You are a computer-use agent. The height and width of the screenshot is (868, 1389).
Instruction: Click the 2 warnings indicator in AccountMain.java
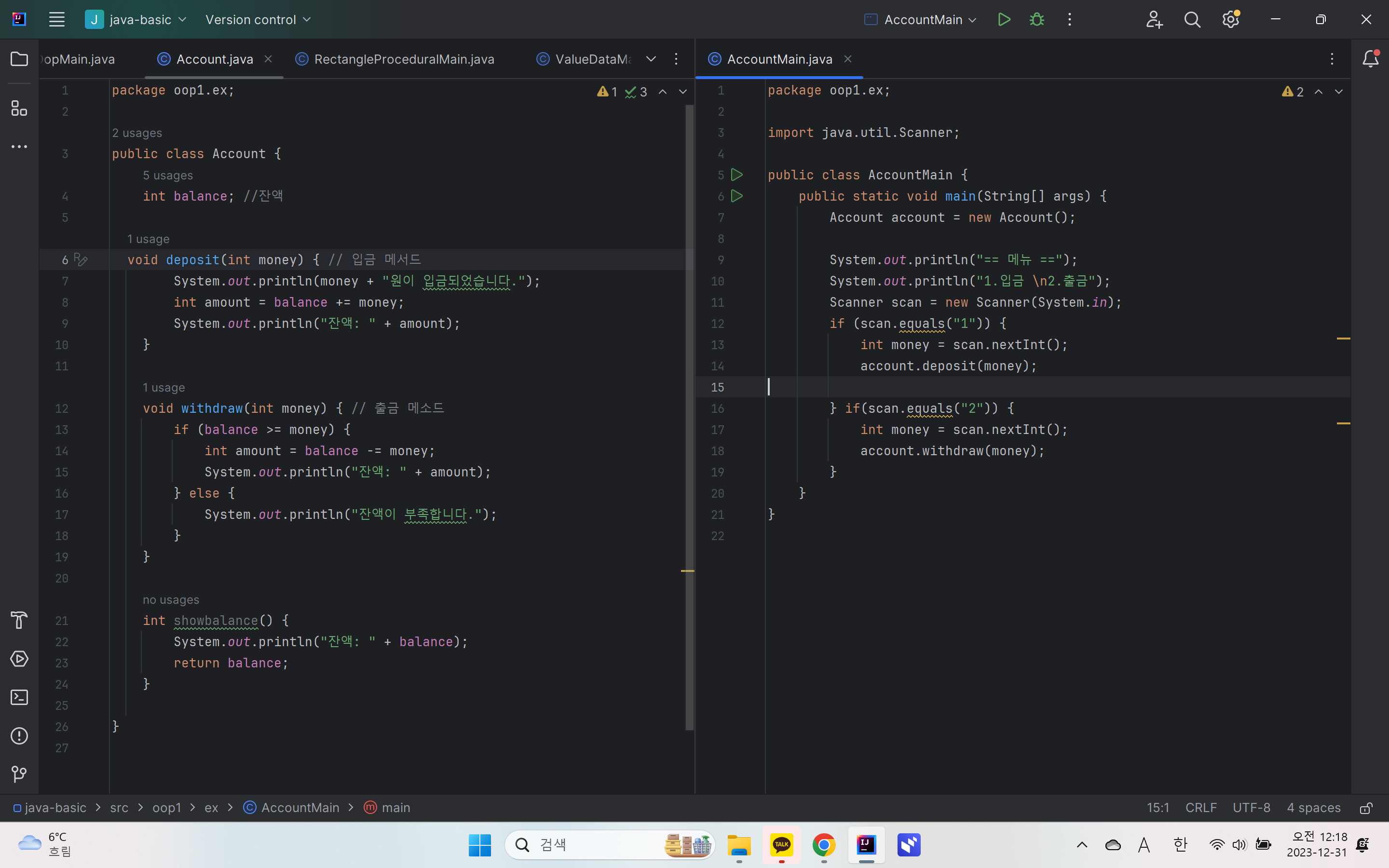(x=1293, y=92)
